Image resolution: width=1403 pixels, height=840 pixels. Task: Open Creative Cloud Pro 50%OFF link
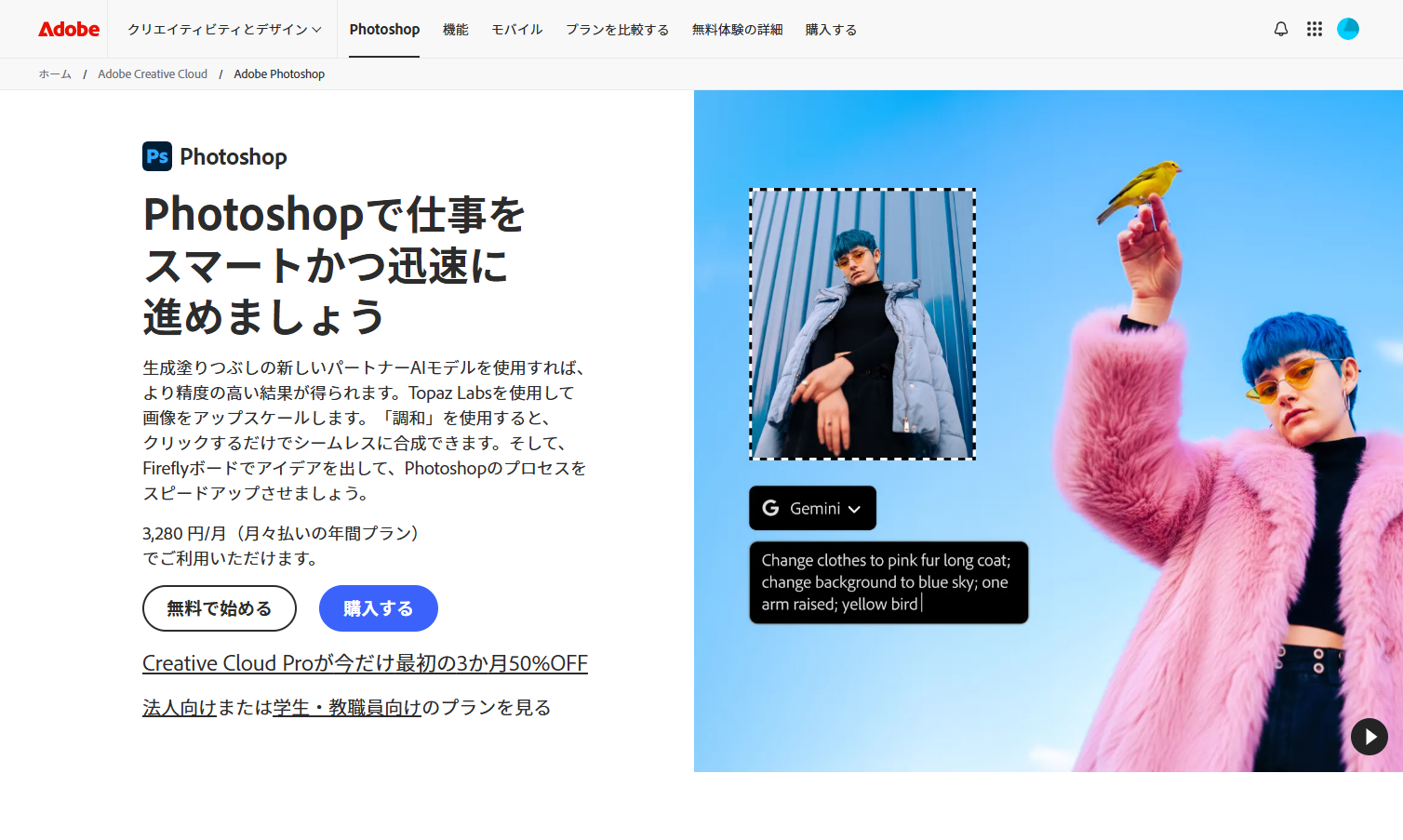coord(365,663)
